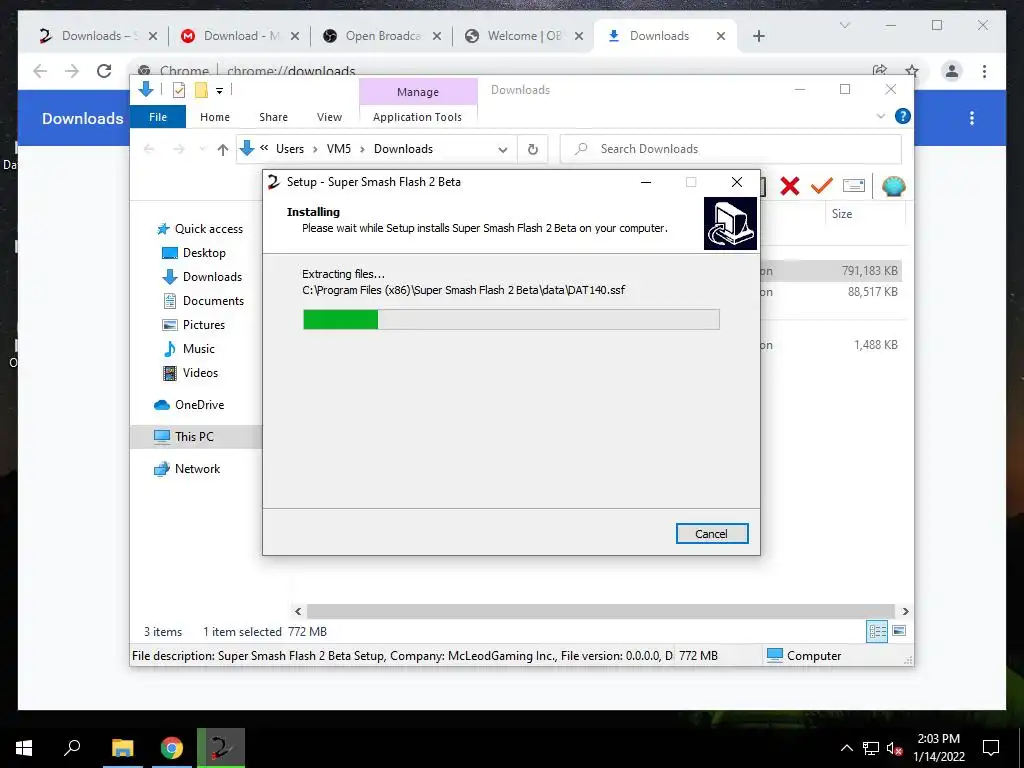This screenshot has height=768, width=1024.
Task: Click the installer computer graphic icon
Action: pos(730,224)
